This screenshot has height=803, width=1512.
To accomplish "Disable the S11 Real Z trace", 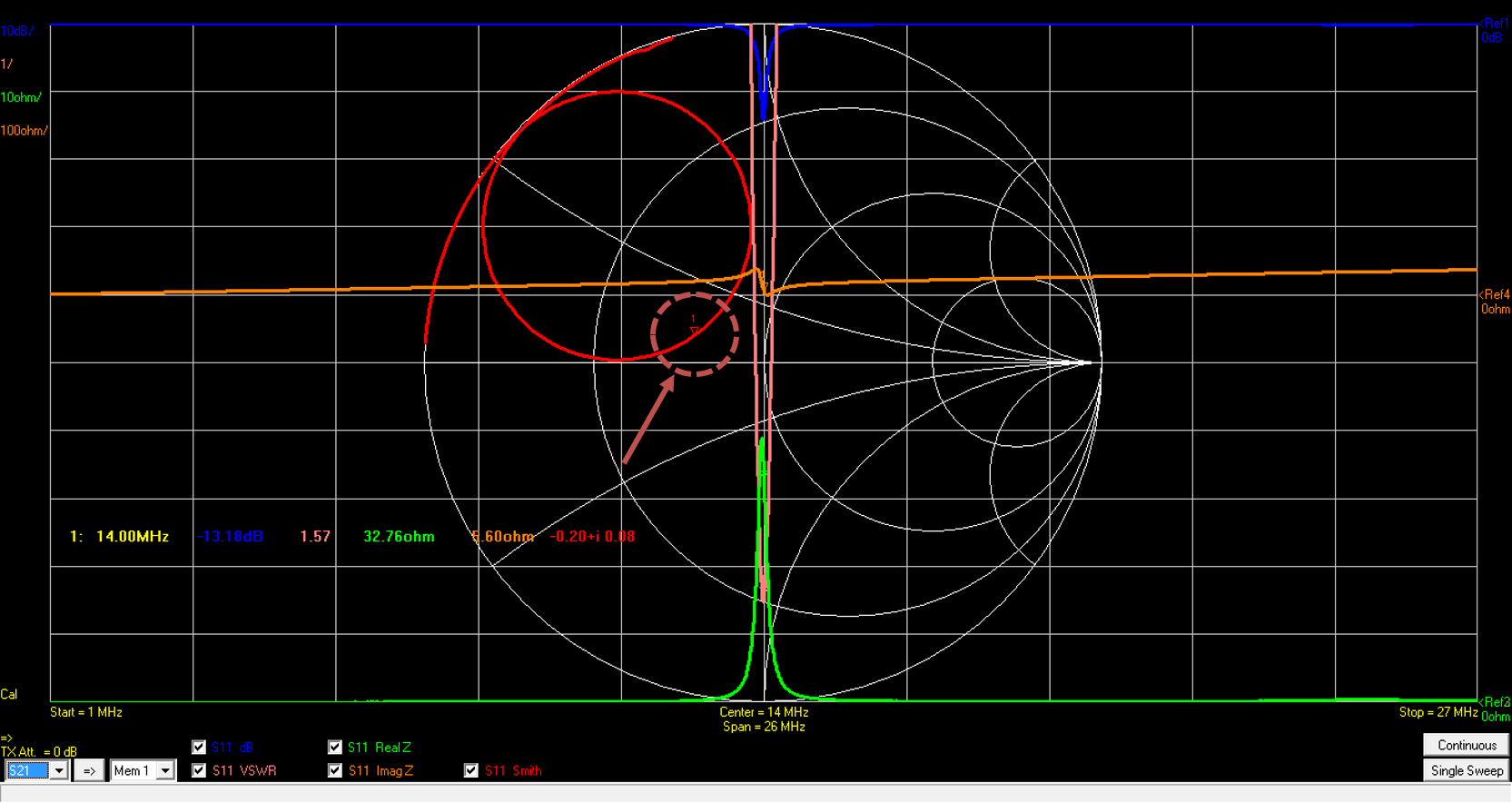I will pos(335,747).
